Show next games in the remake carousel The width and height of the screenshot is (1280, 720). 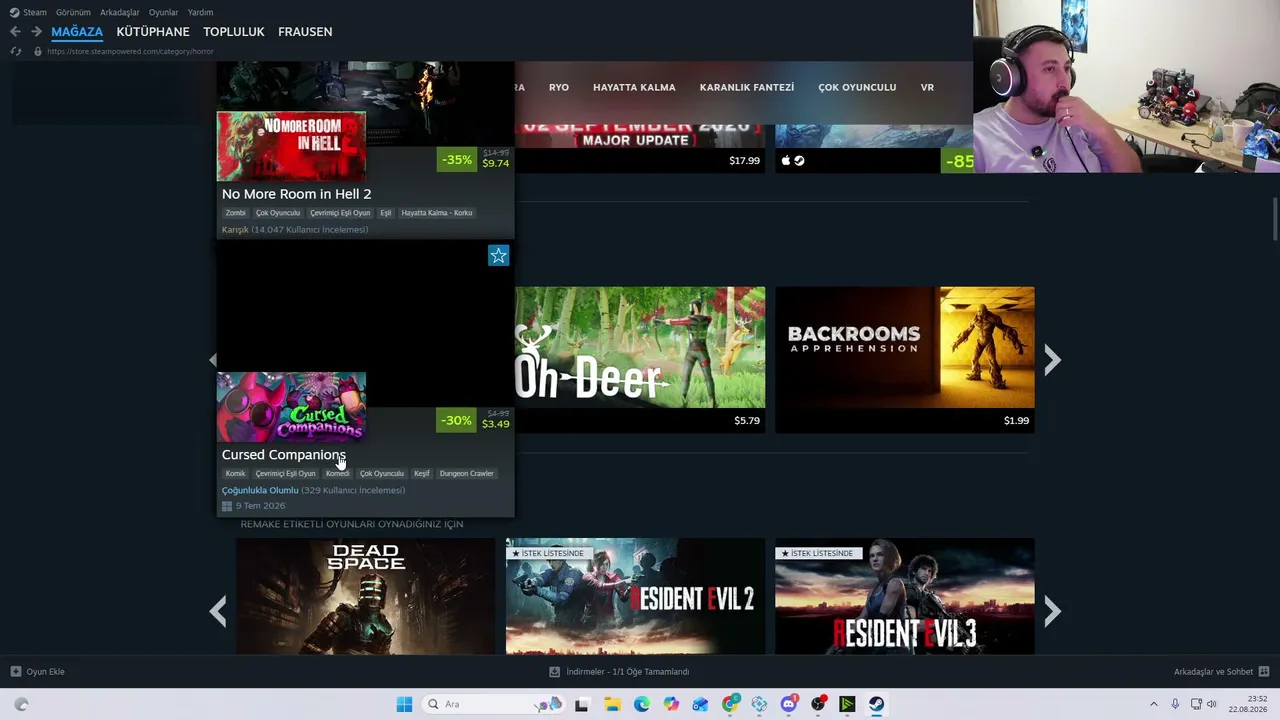pos(1052,611)
